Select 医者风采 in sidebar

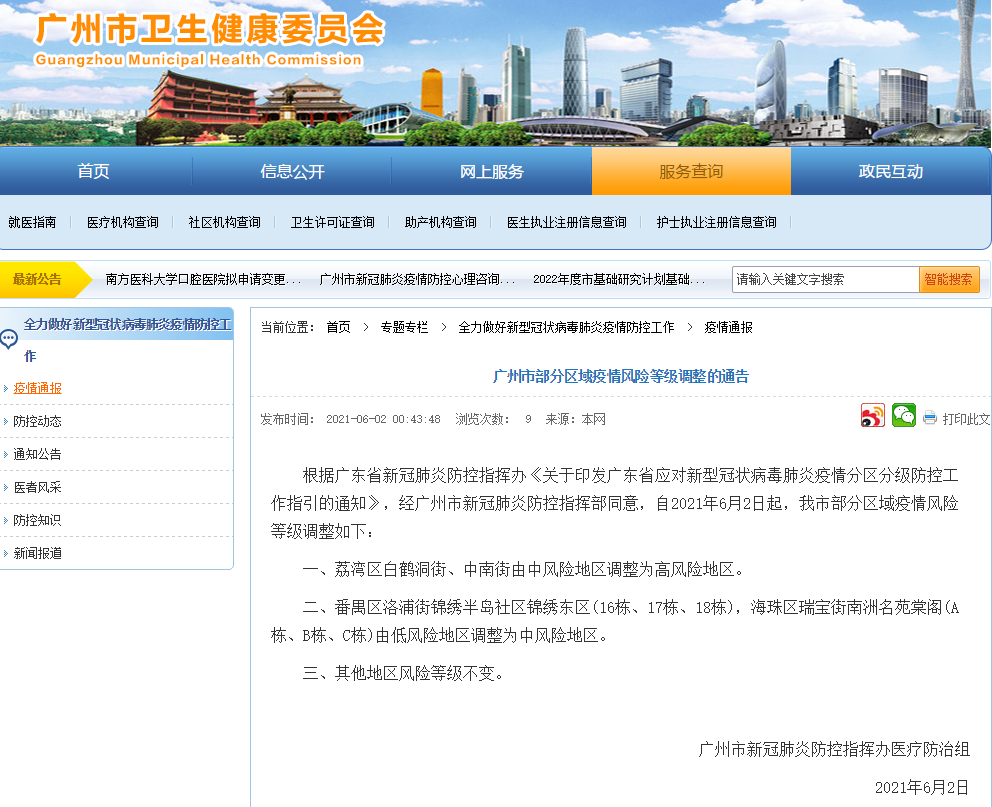[x=38, y=487]
